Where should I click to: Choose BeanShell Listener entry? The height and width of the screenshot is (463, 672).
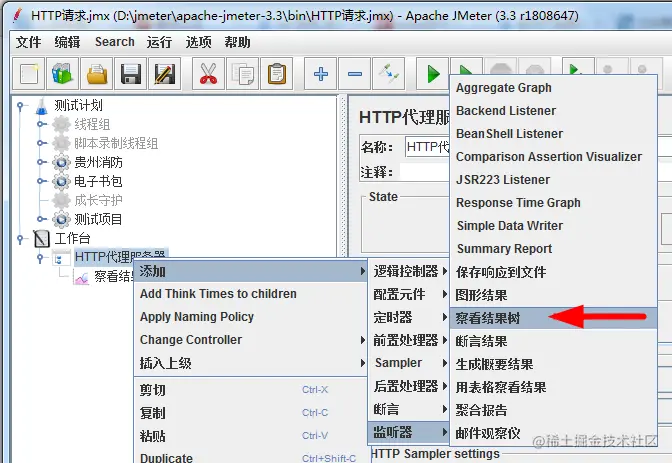tap(553, 134)
